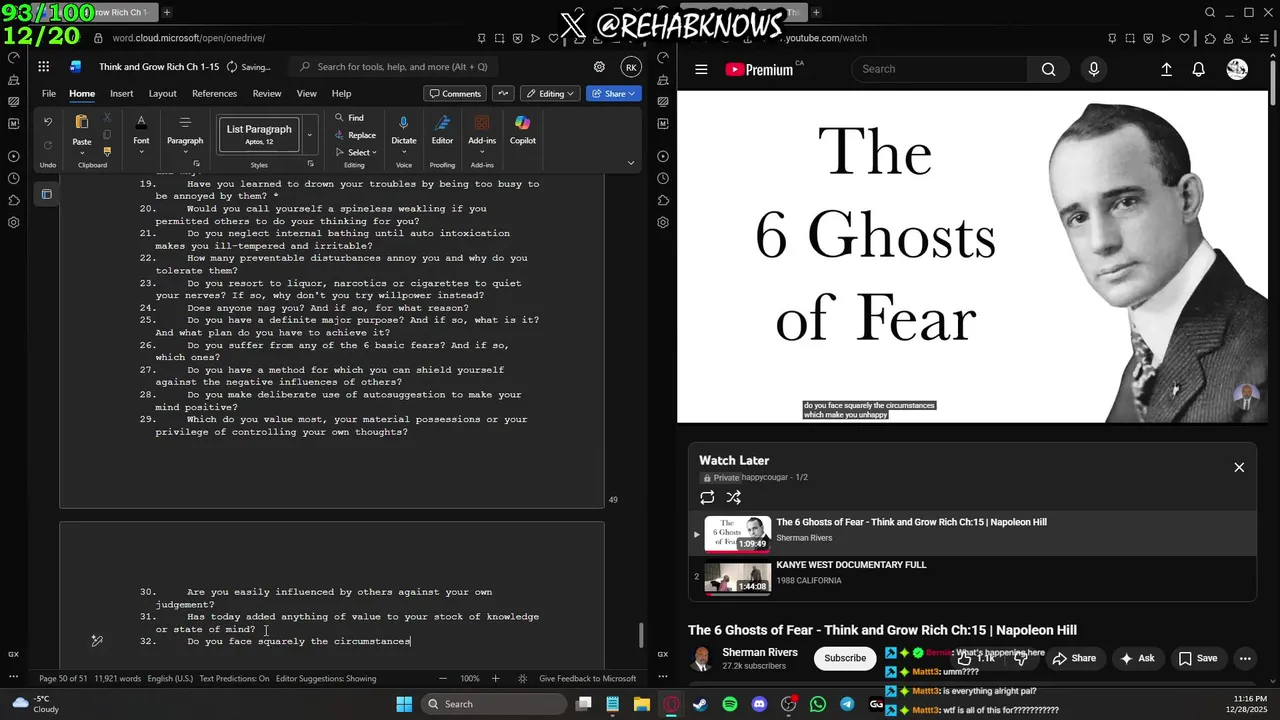Click the YouTube search input field
The height and width of the screenshot is (720, 1280).
point(939,69)
